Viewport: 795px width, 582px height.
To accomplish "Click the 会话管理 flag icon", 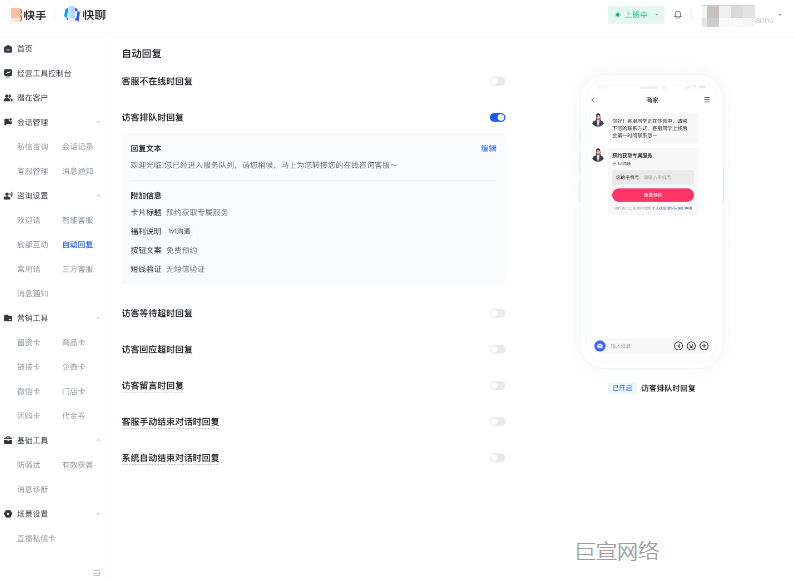I will pos(8,122).
